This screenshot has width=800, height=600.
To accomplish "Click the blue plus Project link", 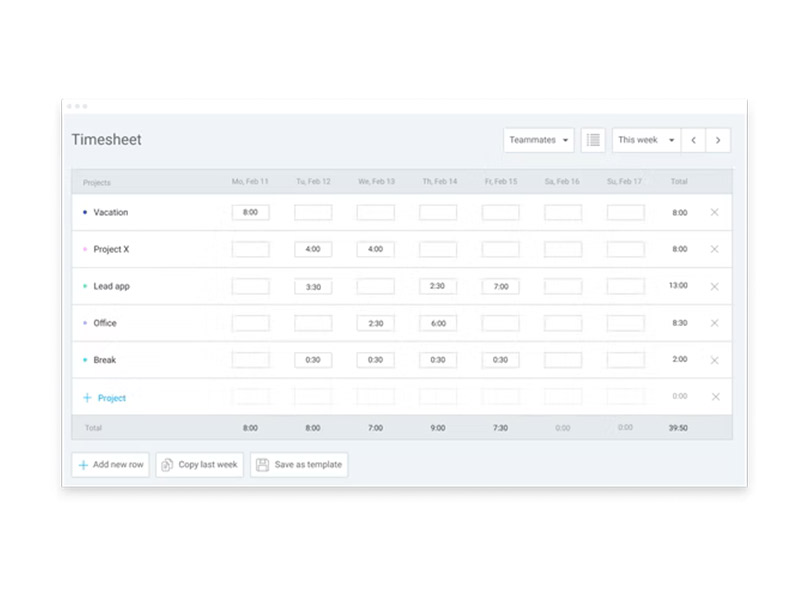I will pyautogui.click(x=105, y=398).
